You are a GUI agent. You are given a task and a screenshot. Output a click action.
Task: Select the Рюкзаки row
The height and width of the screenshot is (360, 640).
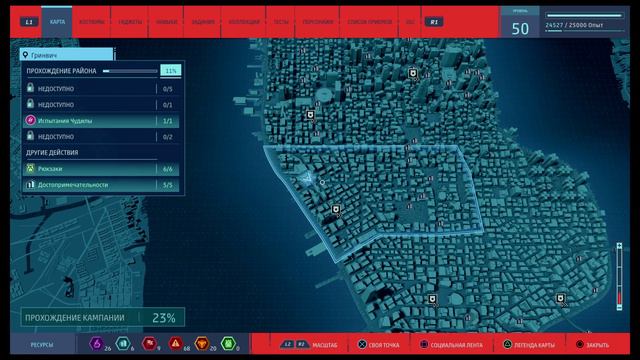[101, 169]
